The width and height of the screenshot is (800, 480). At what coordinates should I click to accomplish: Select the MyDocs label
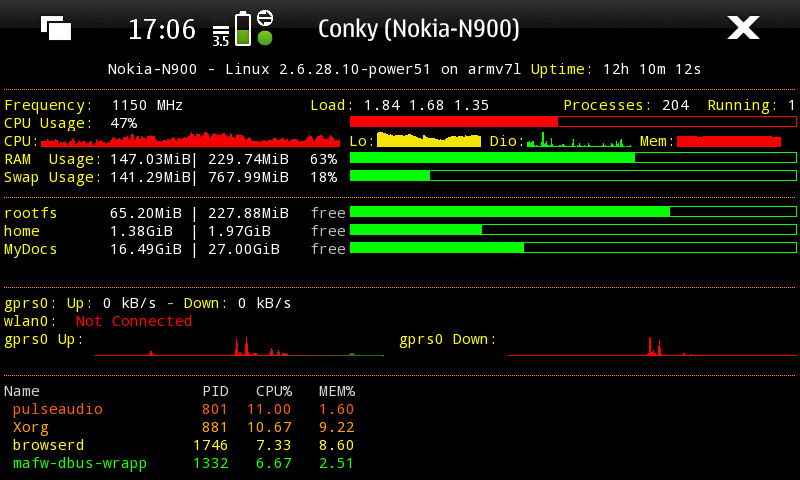point(30,249)
